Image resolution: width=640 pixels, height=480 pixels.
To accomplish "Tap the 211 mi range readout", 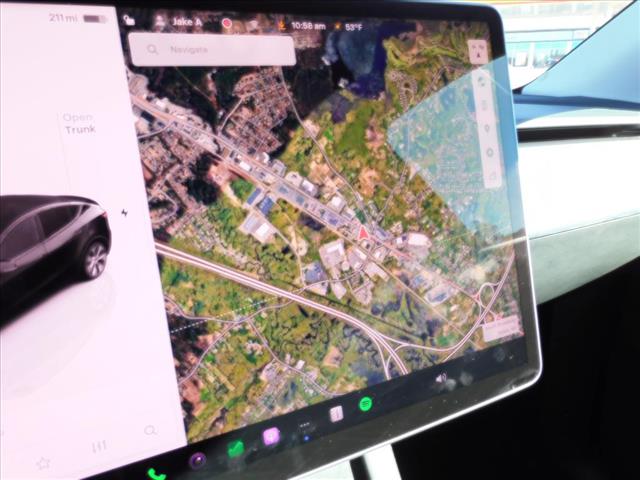I will (63, 18).
